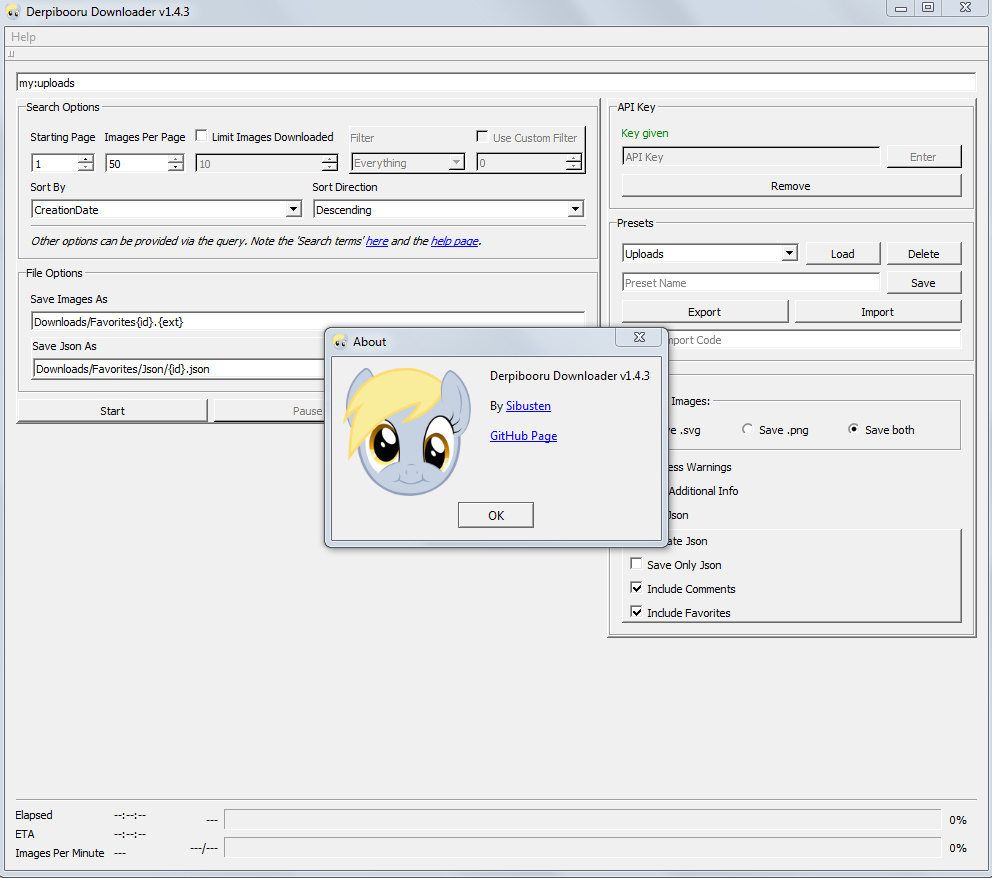Click the app icon in main title bar
Screen dimensions: 992x878
tap(13, 11)
